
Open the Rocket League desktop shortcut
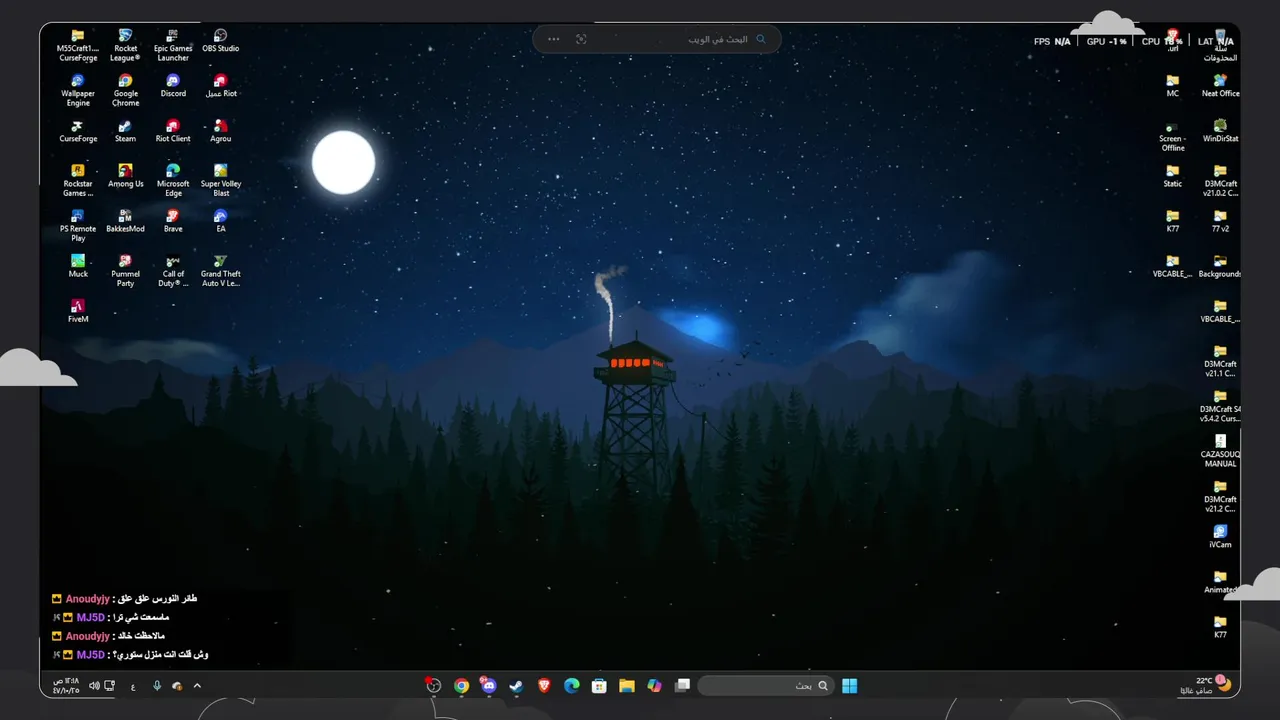coord(125,46)
